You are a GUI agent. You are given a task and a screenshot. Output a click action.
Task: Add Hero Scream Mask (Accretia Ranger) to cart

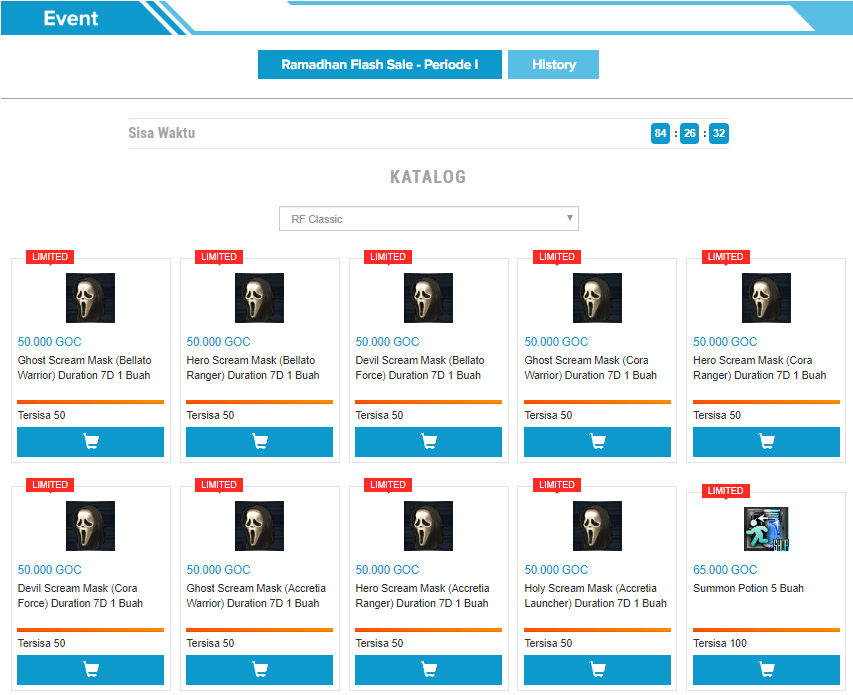pyautogui.click(x=428, y=669)
